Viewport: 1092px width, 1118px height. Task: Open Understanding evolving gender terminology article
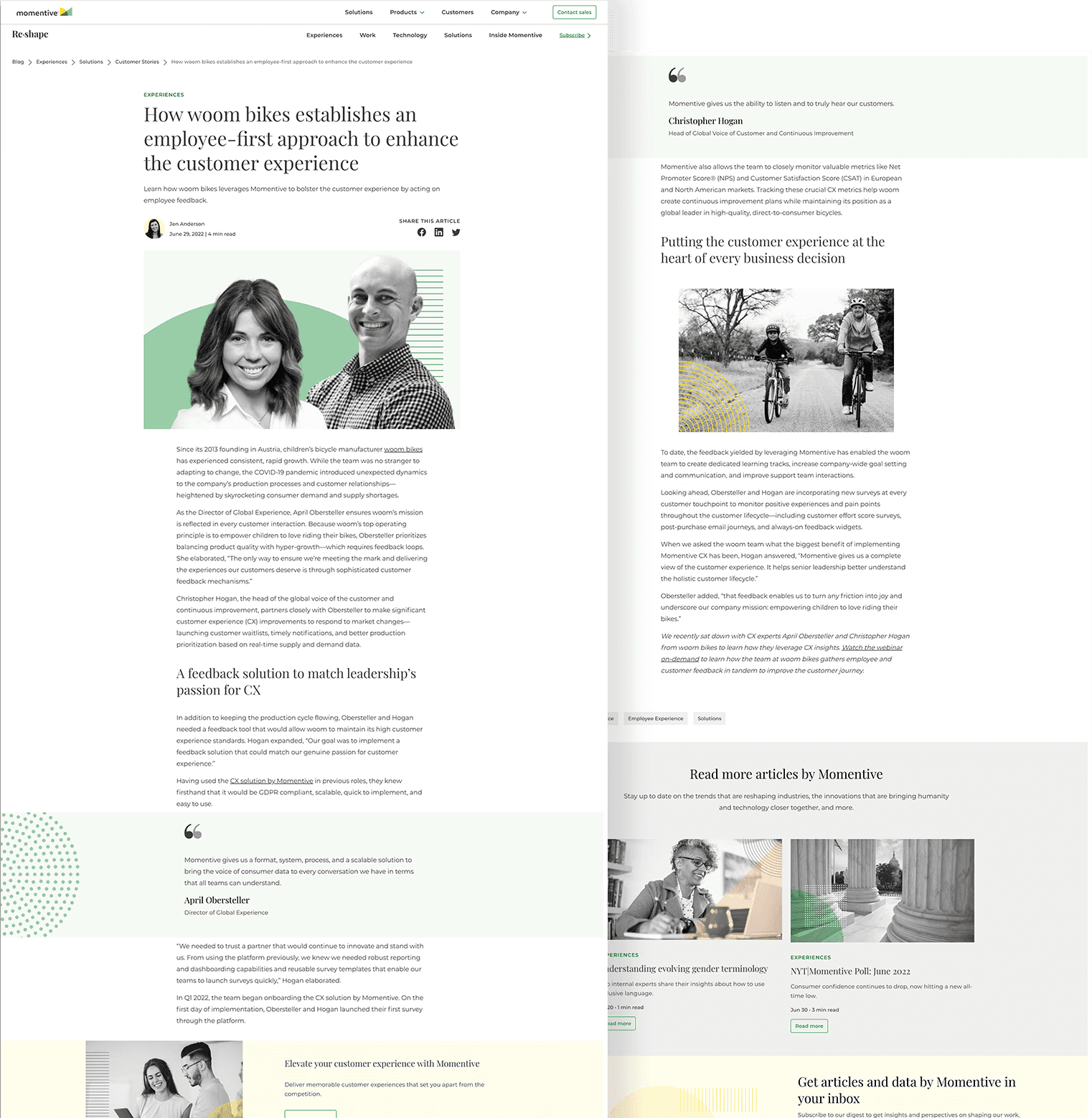click(687, 969)
